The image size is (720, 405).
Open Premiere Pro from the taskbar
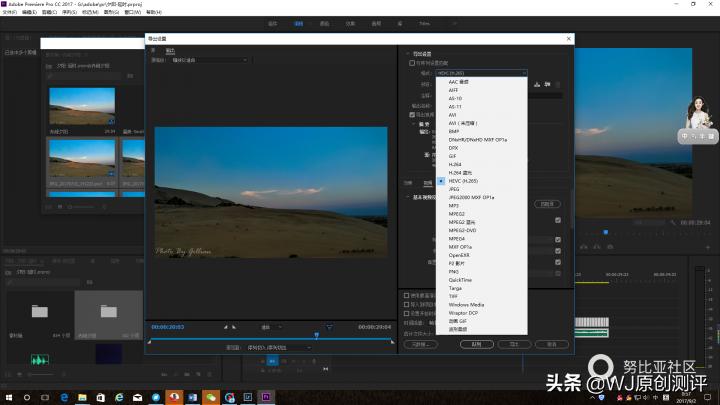point(267,396)
